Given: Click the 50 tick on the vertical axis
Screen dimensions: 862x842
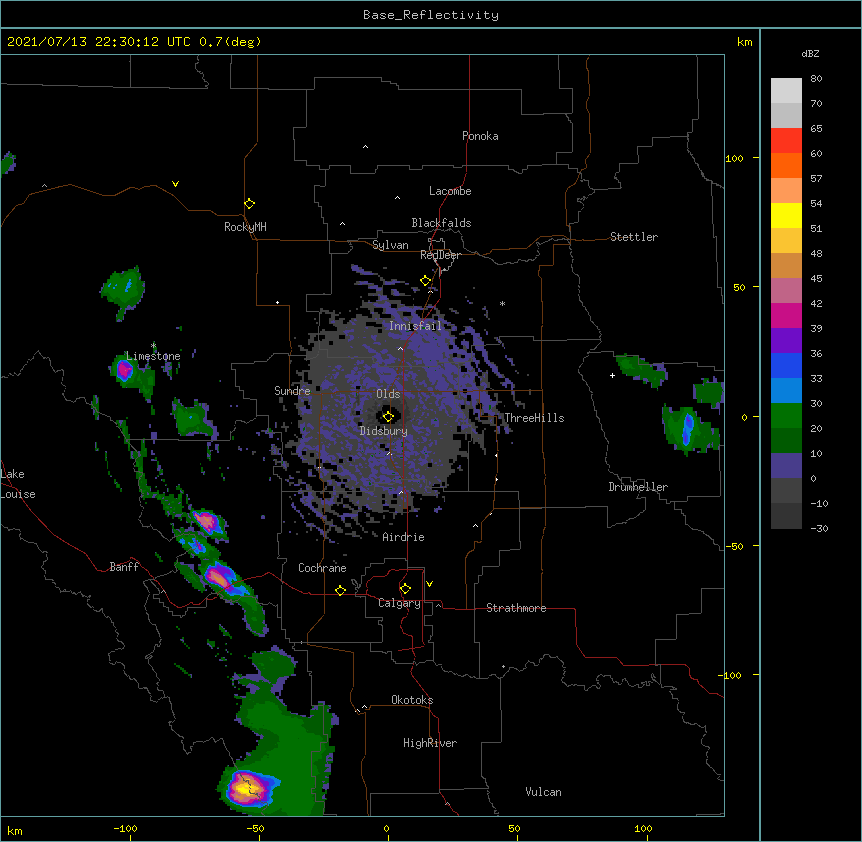Looking at the screenshot, I should pos(739,287).
